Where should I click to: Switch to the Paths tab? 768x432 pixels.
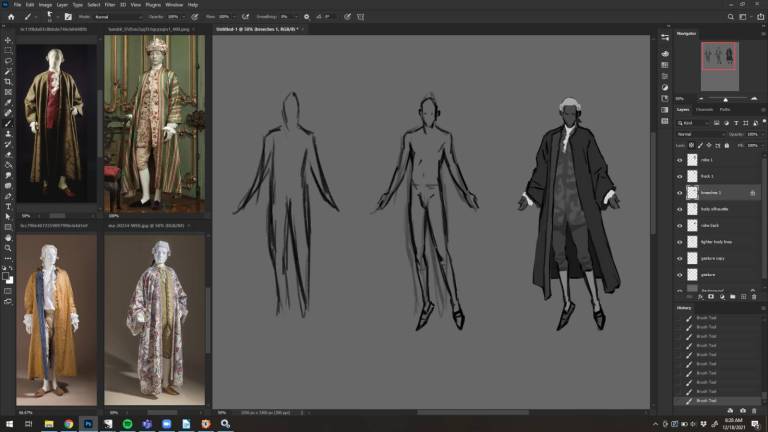pyautogui.click(x=724, y=109)
